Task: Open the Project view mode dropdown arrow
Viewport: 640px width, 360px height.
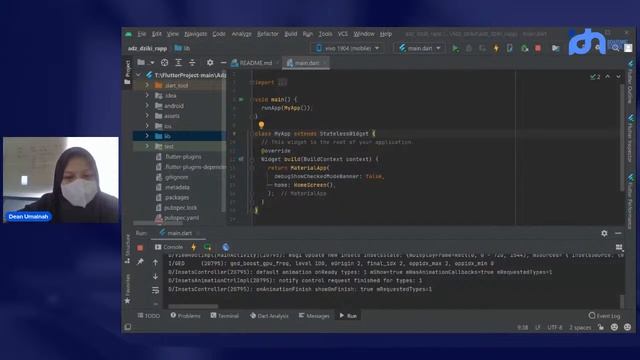Action: coord(152,62)
